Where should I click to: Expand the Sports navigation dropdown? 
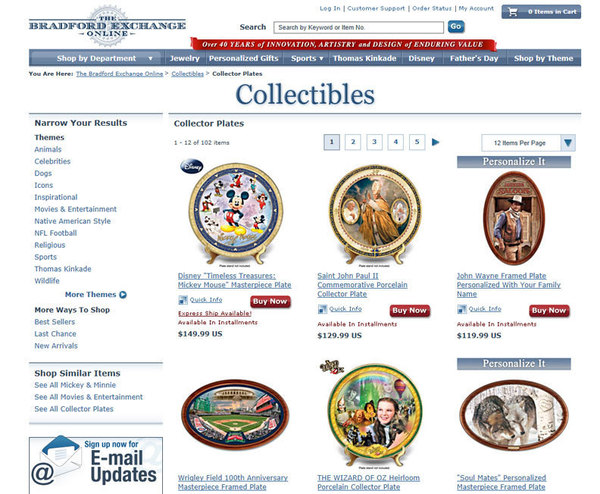[x=307, y=59]
